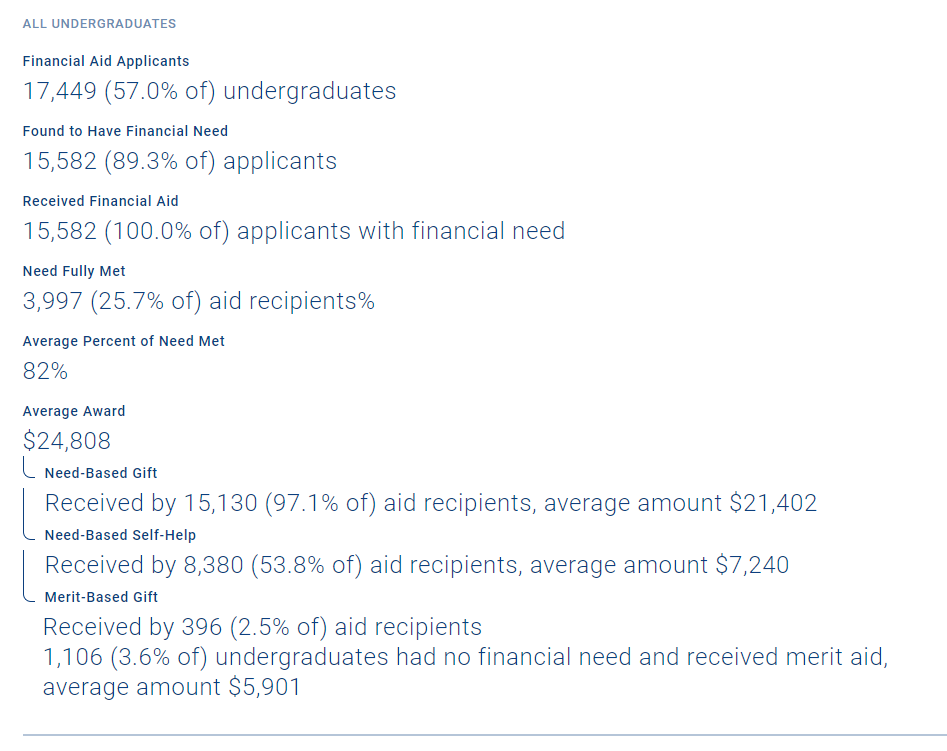947x751 pixels.
Task: Select the Received by 396 (2.5% of) line
Action: (x=262, y=627)
